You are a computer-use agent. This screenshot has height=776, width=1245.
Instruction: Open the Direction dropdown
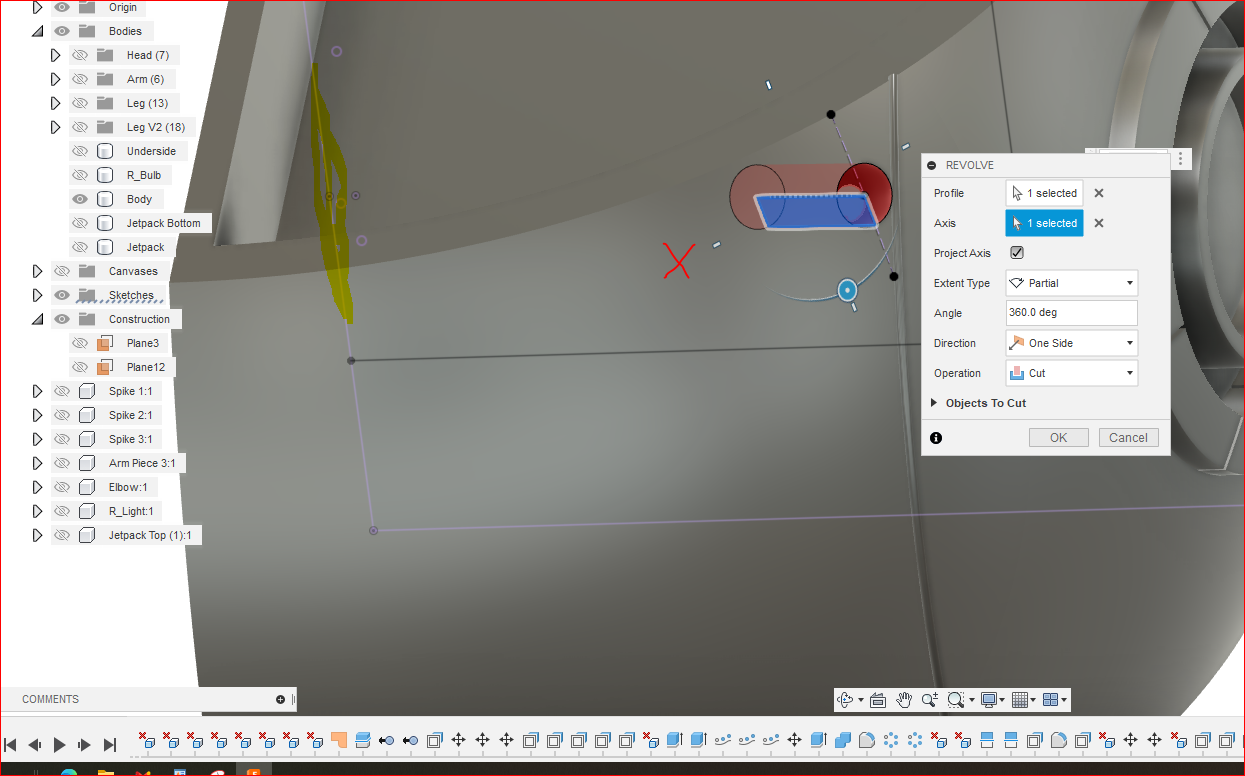1072,343
